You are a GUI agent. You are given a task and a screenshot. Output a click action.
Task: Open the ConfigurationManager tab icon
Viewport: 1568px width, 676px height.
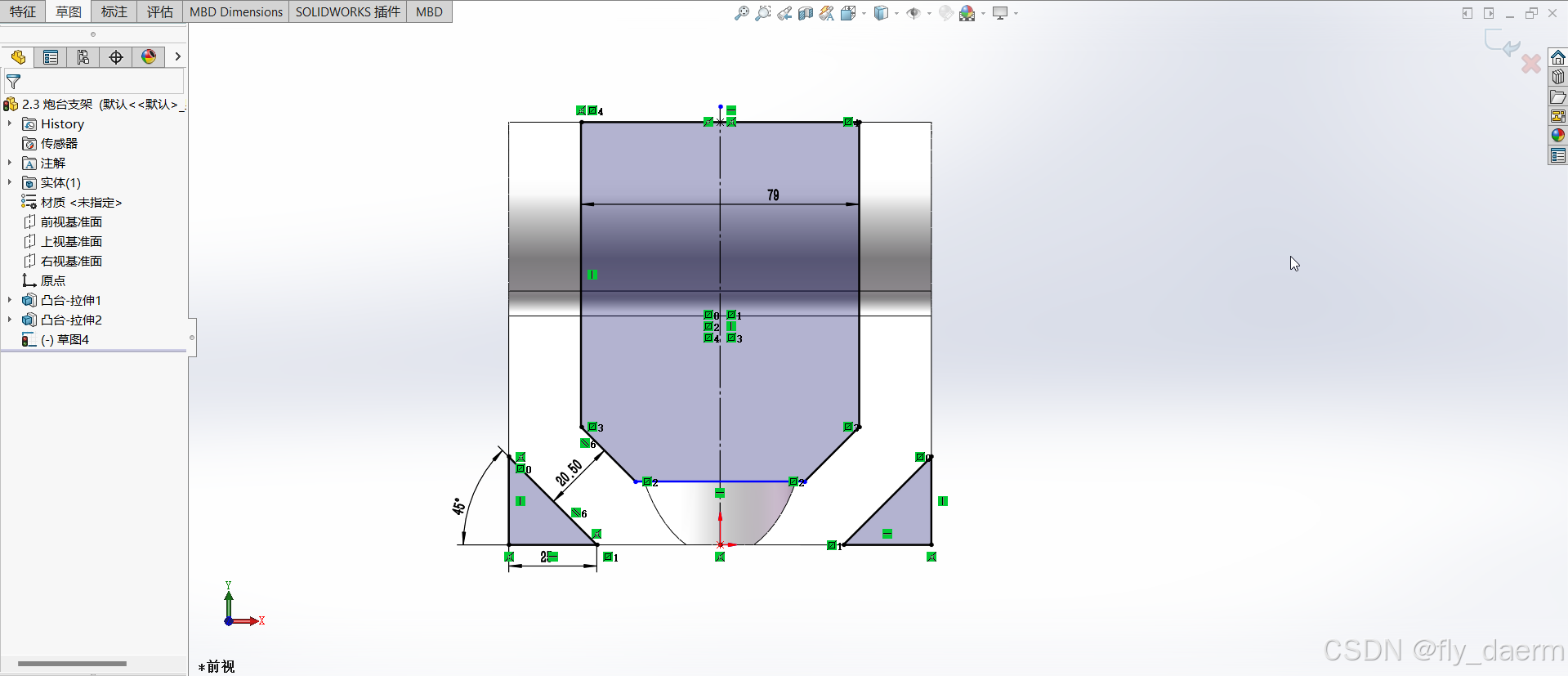[83, 57]
